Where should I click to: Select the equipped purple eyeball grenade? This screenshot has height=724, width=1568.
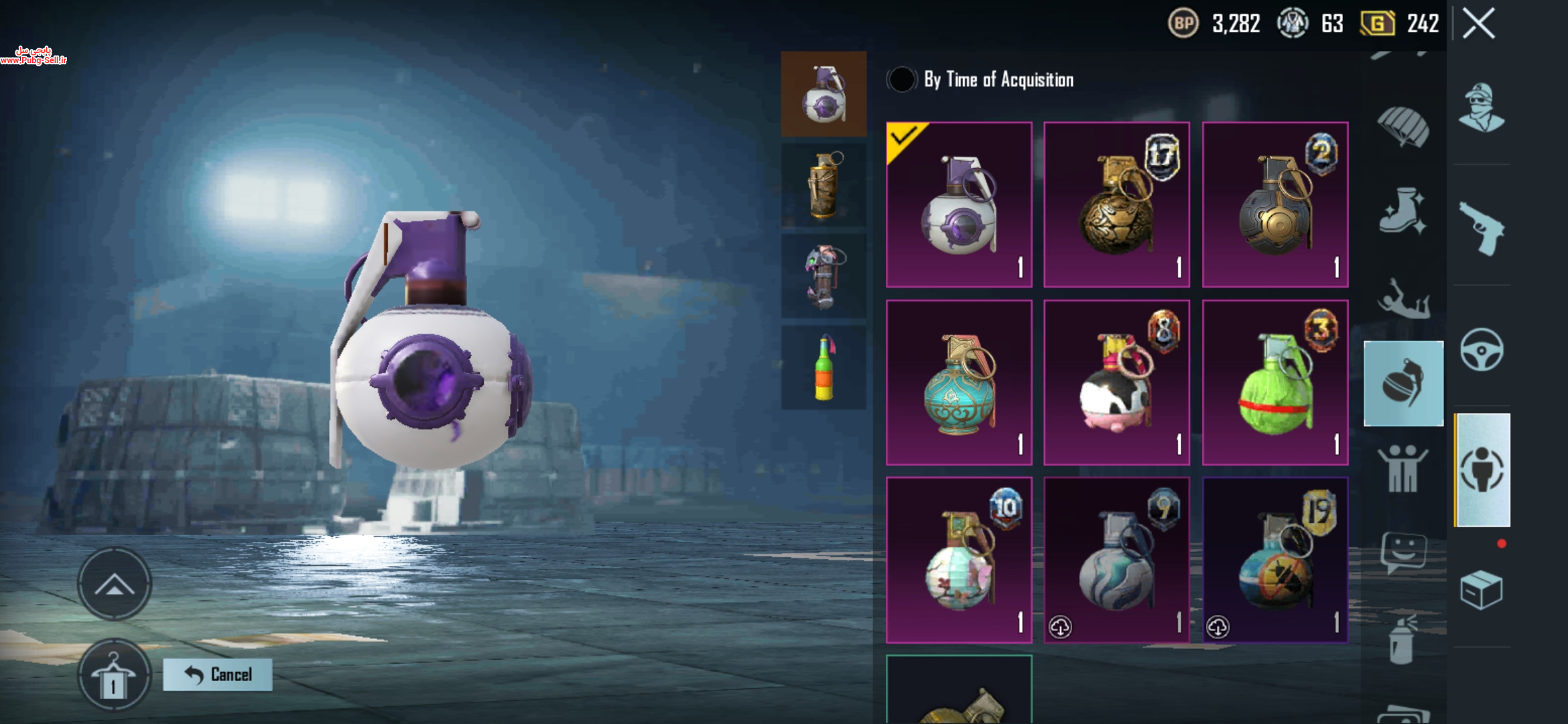tap(959, 204)
